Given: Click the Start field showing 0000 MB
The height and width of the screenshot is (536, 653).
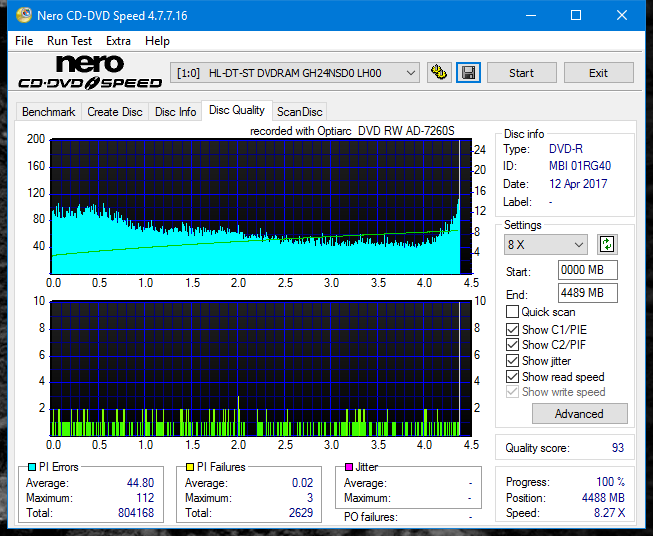Looking at the screenshot, I should coord(587,270).
